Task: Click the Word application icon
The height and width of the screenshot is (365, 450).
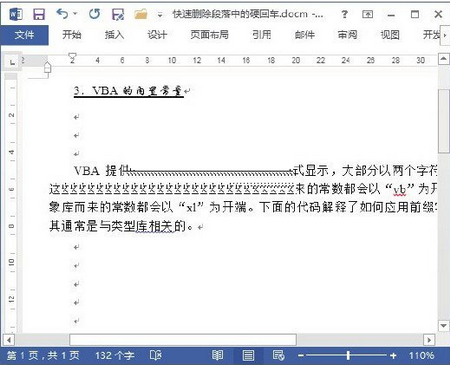Action: point(15,14)
